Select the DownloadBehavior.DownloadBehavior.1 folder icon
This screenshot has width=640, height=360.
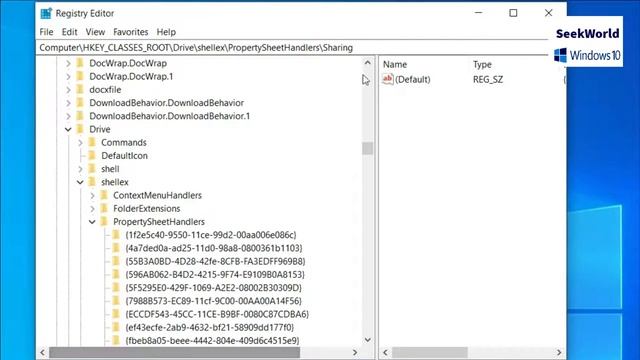click(x=80, y=116)
